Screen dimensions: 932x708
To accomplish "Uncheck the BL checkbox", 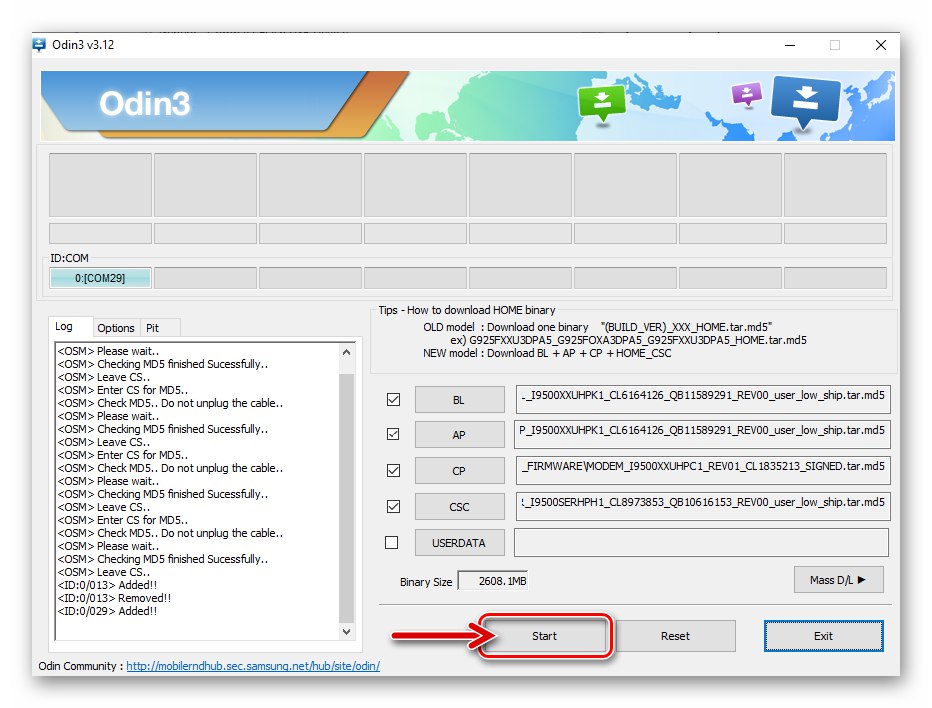I will (393, 399).
